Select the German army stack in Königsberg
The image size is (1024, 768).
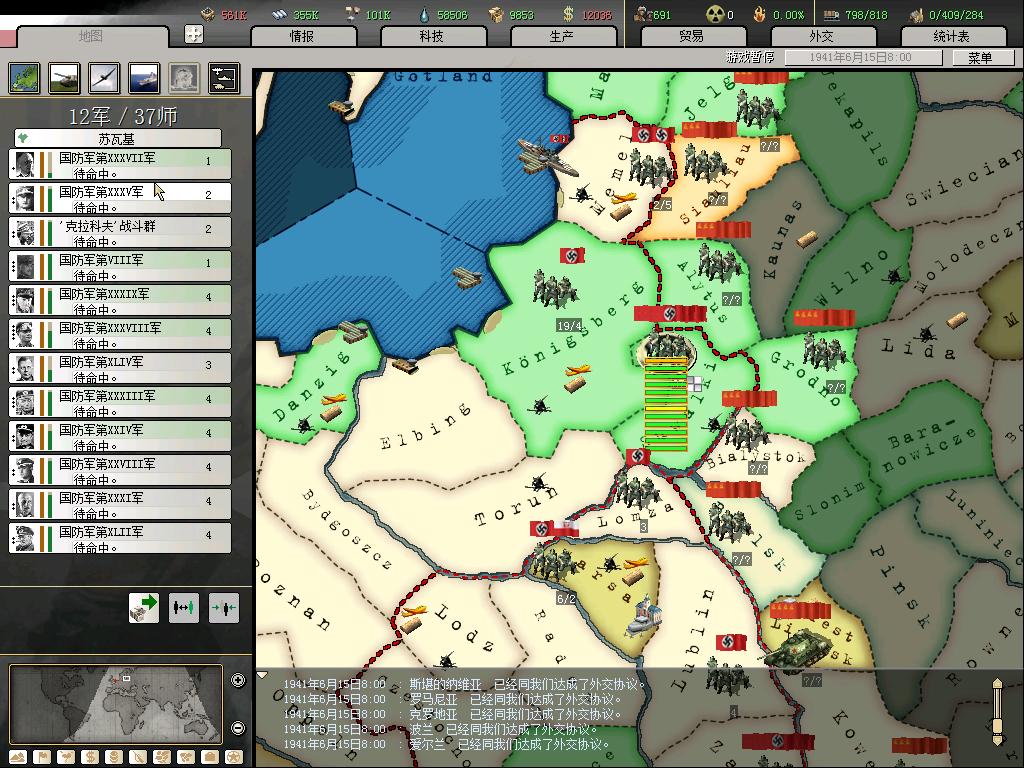tap(554, 288)
